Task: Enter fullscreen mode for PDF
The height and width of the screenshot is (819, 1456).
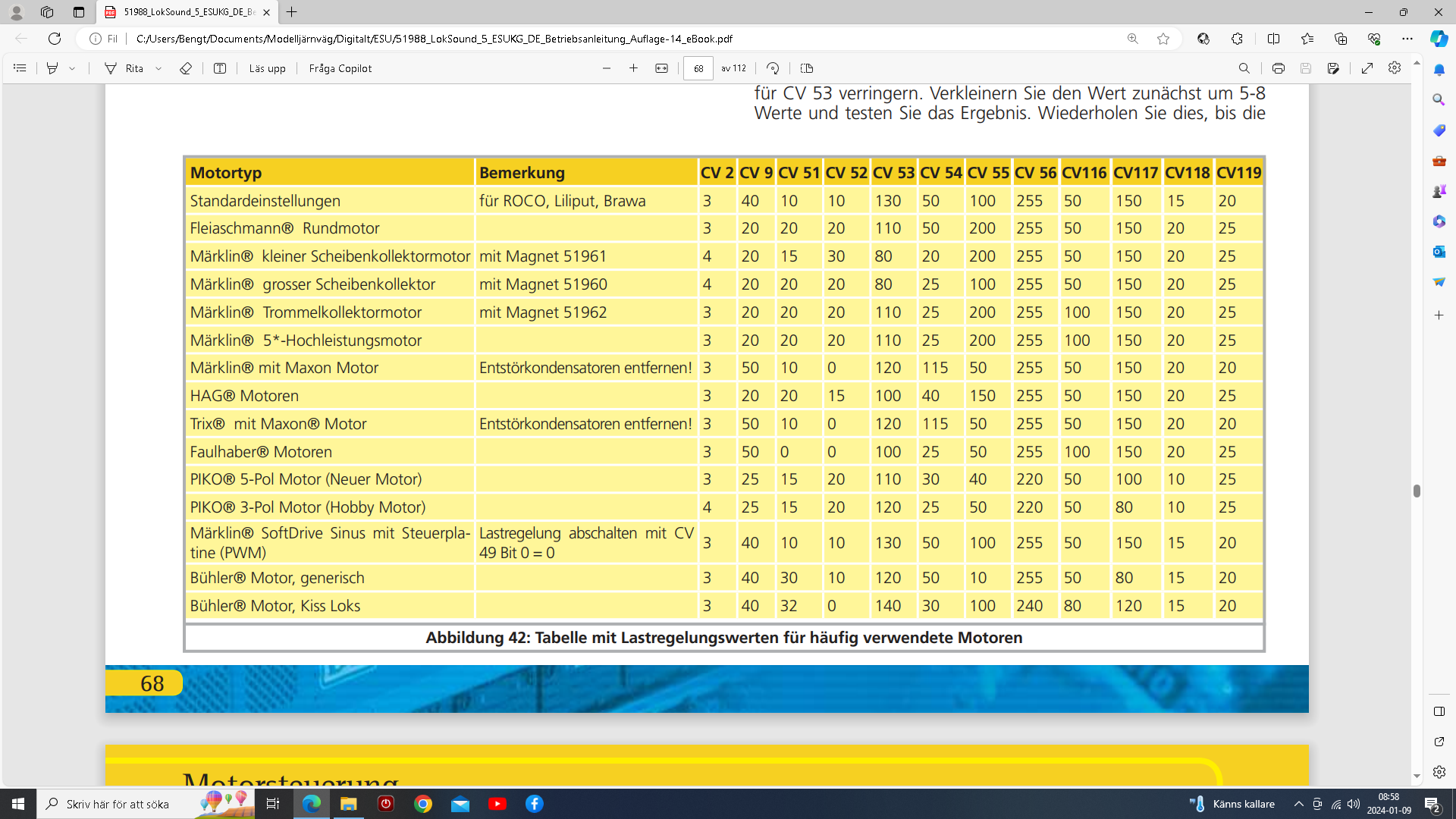Action: pos(1367,68)
